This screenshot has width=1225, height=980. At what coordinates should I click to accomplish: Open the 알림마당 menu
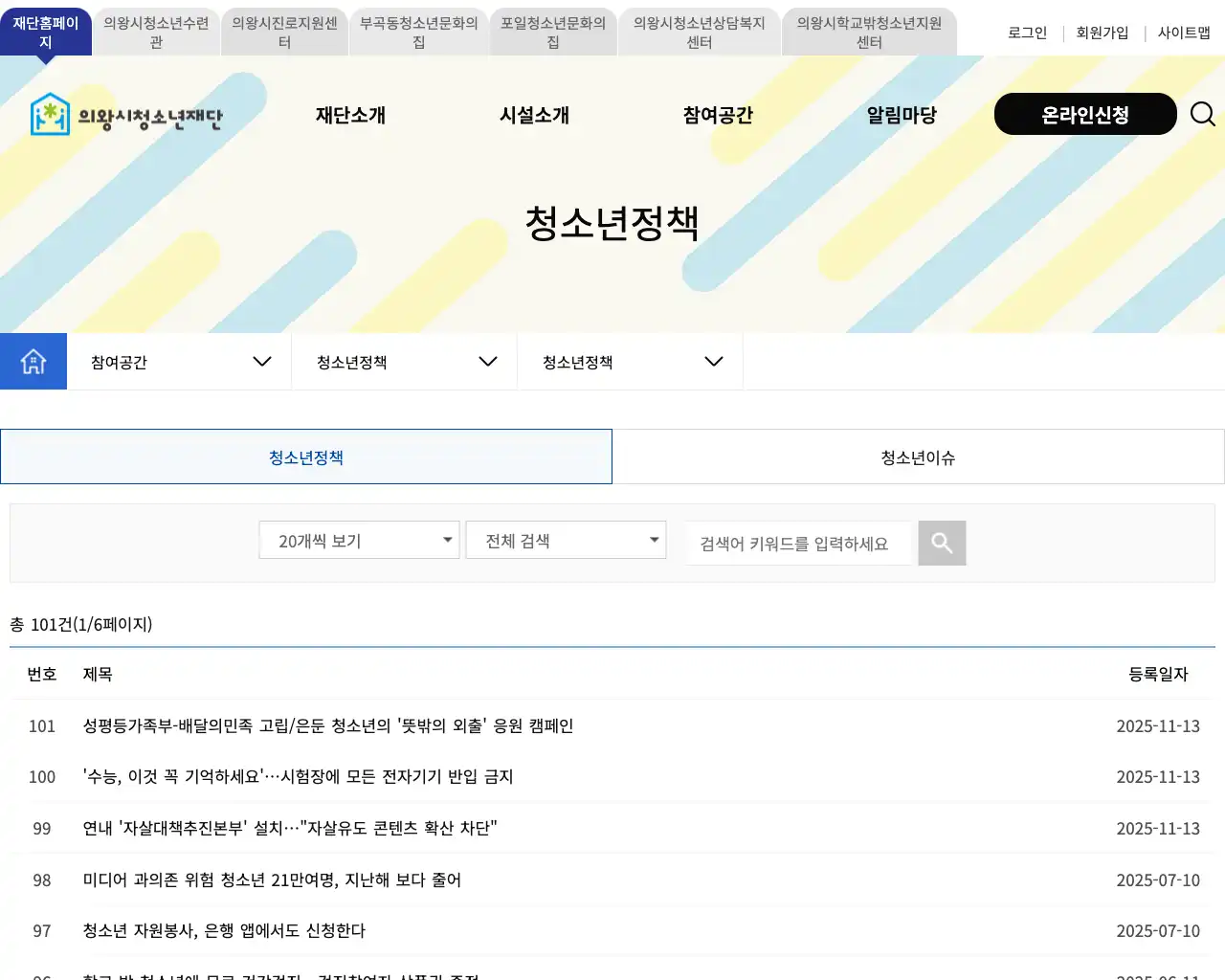click(901, 115)
